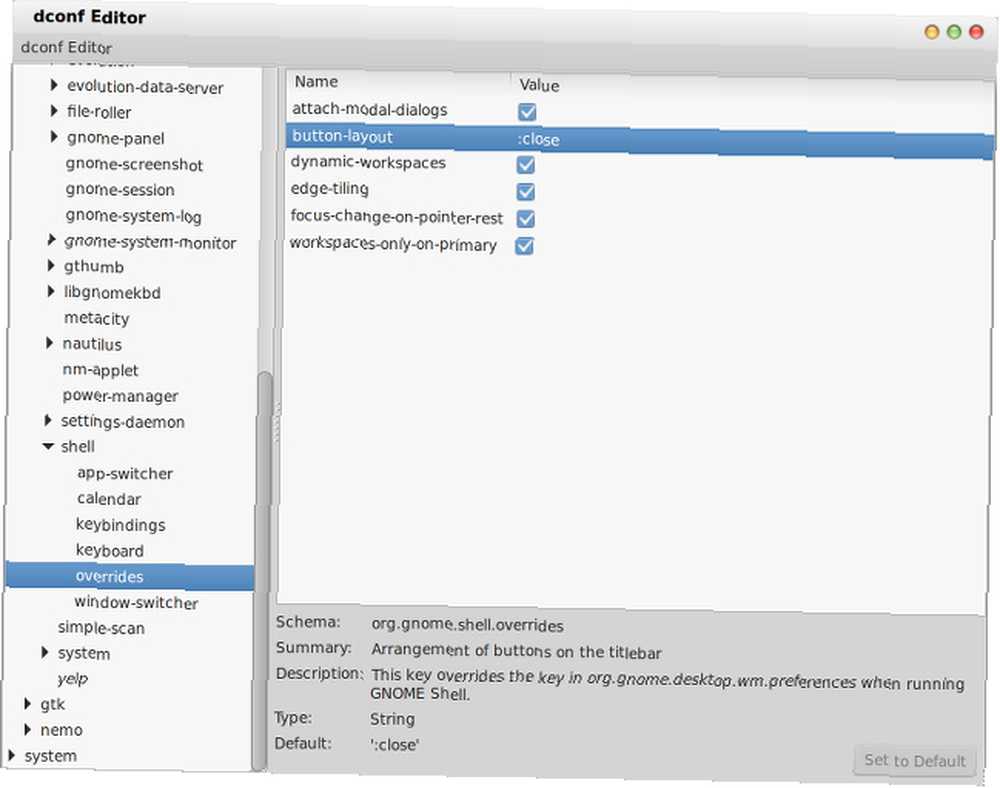The height and width of the screenshot is (788, 1000).
Task: Expand the gnome-panel tree node
Action: (x=54, y=136)
